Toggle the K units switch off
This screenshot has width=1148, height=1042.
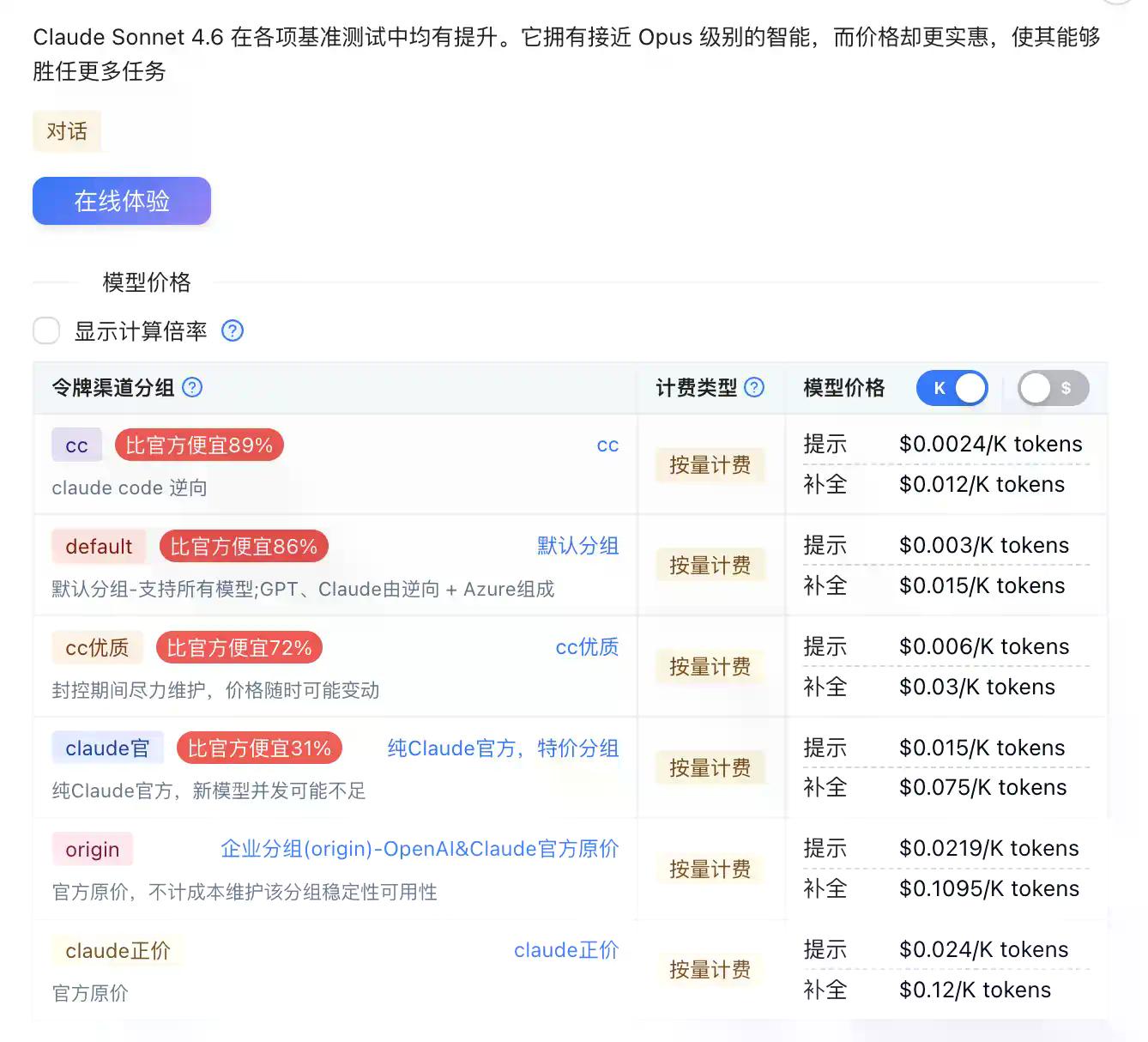pos(952,388)
